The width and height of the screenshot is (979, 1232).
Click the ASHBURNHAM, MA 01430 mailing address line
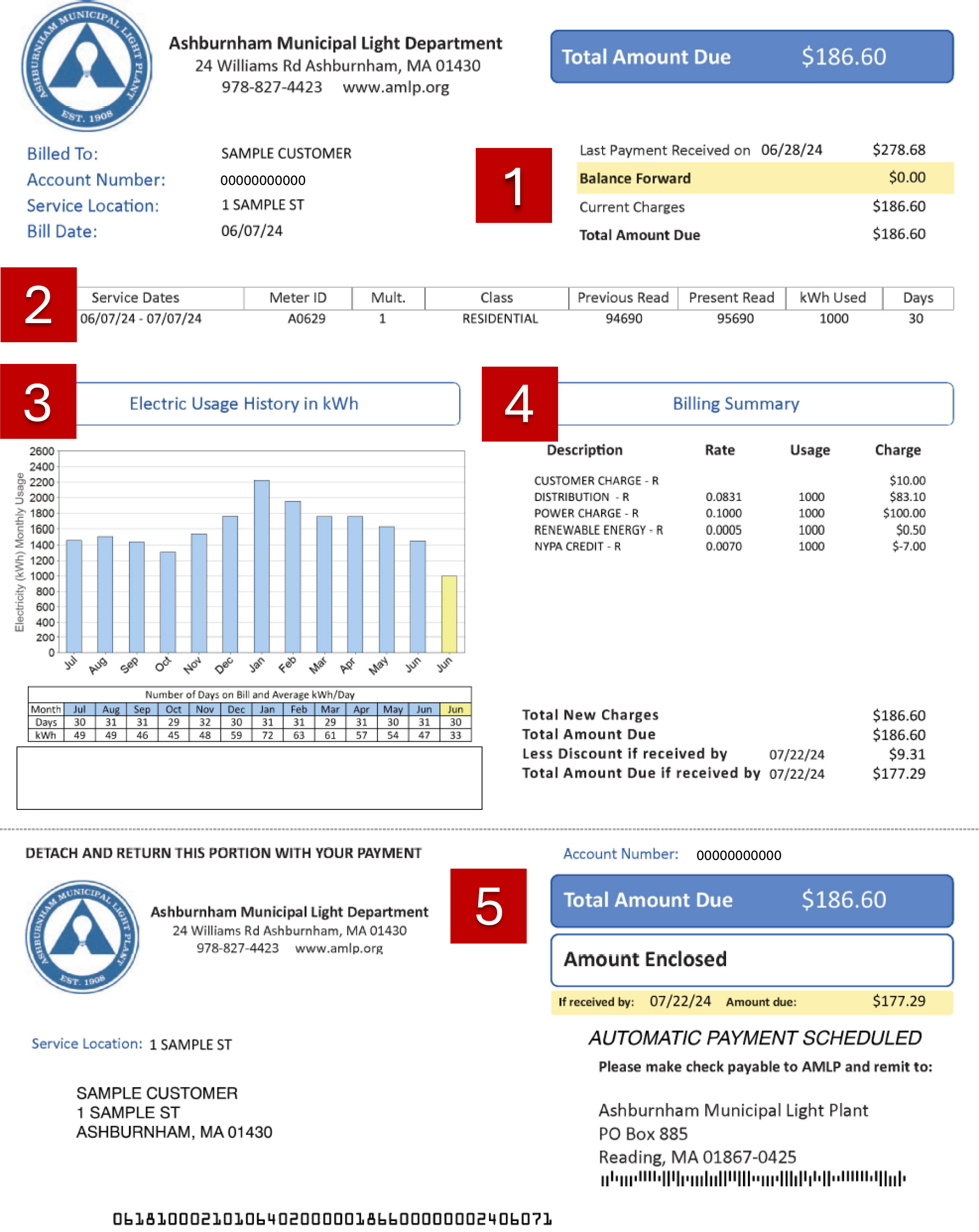[x=174, y=1132]
